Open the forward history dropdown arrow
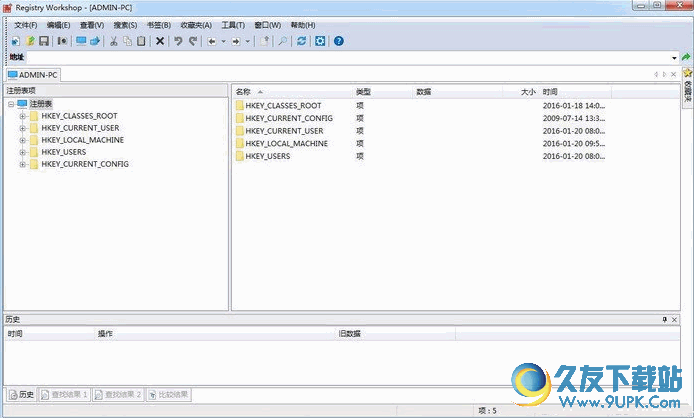Screen dimensions: 694x418 coord(247,42)
